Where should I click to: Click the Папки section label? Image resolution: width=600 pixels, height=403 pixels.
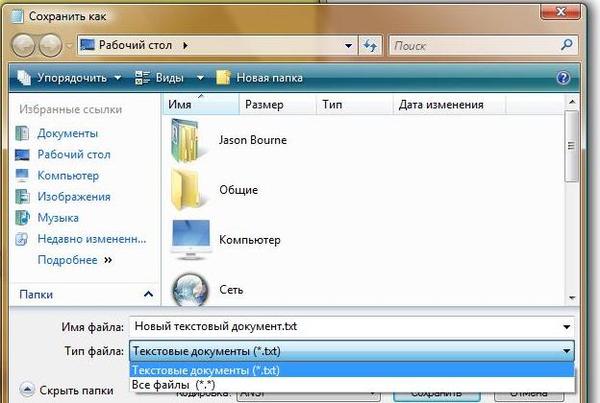click(x=36, y=294)
